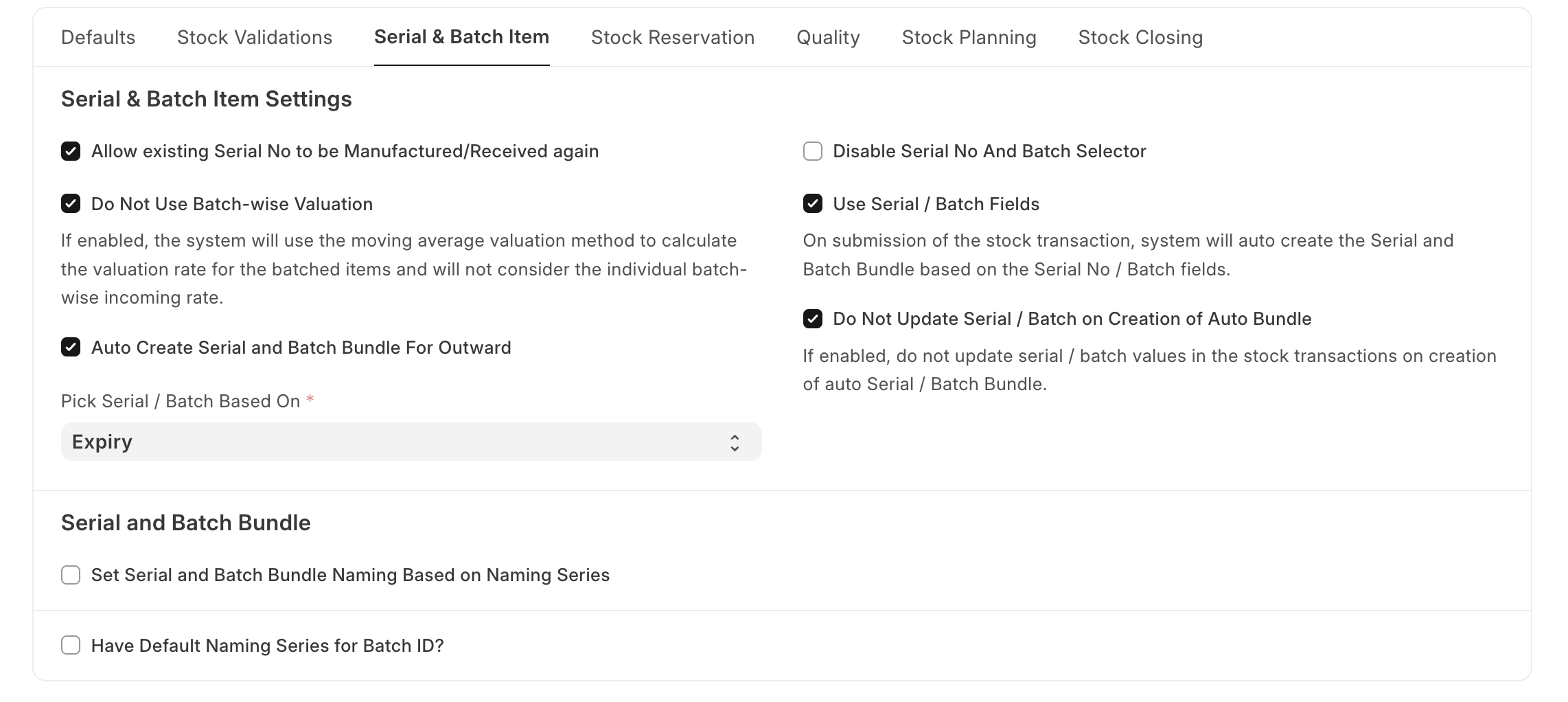Uncheck Use Serial / Batch Fields
This screenshot has width=1568, height=702.
(x=813, y=204)
